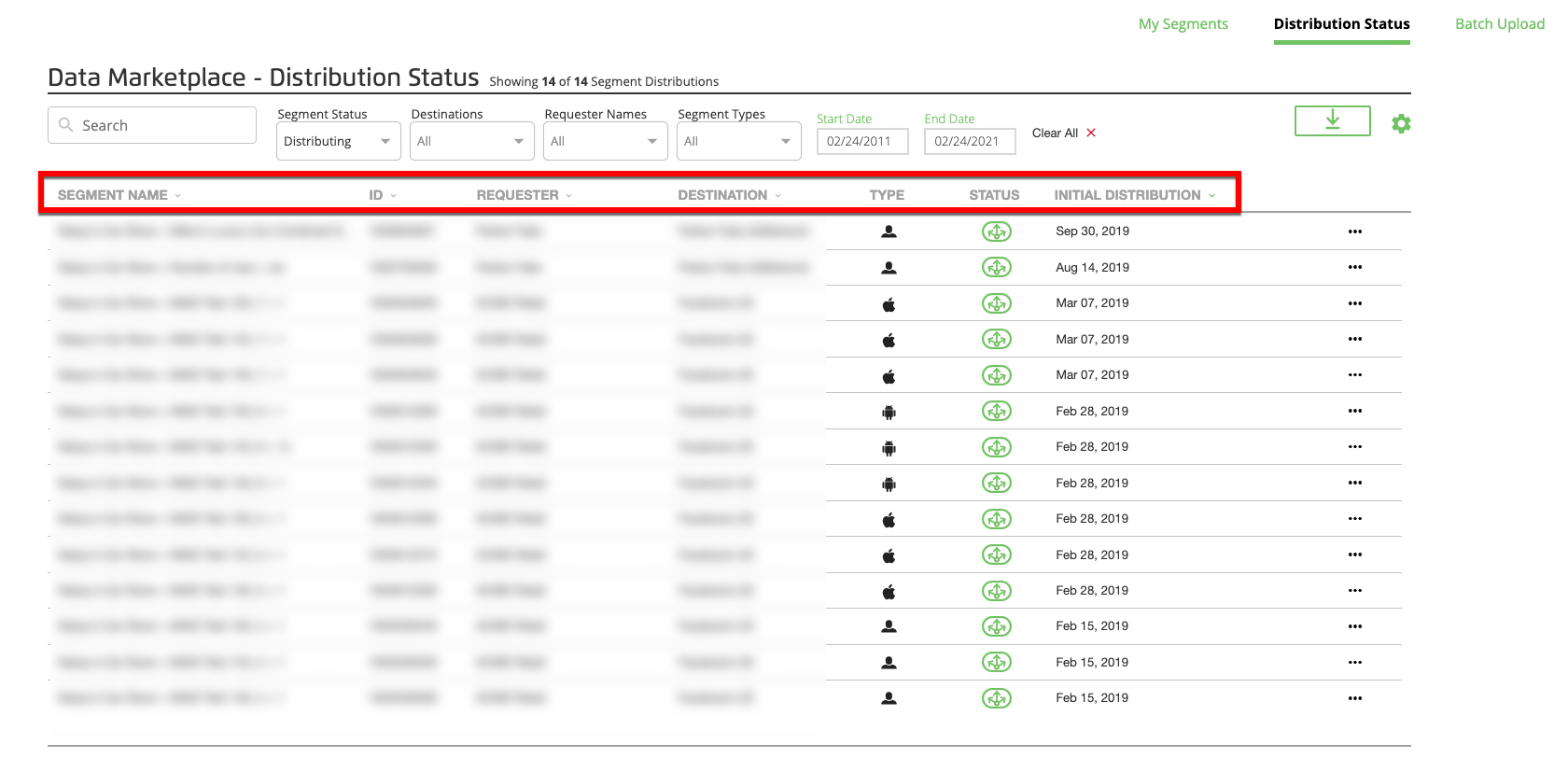
Task: Open three-dot menu in last Mar 07, 2019 row
Action: pyautogui.click(x=1355, y=374)
